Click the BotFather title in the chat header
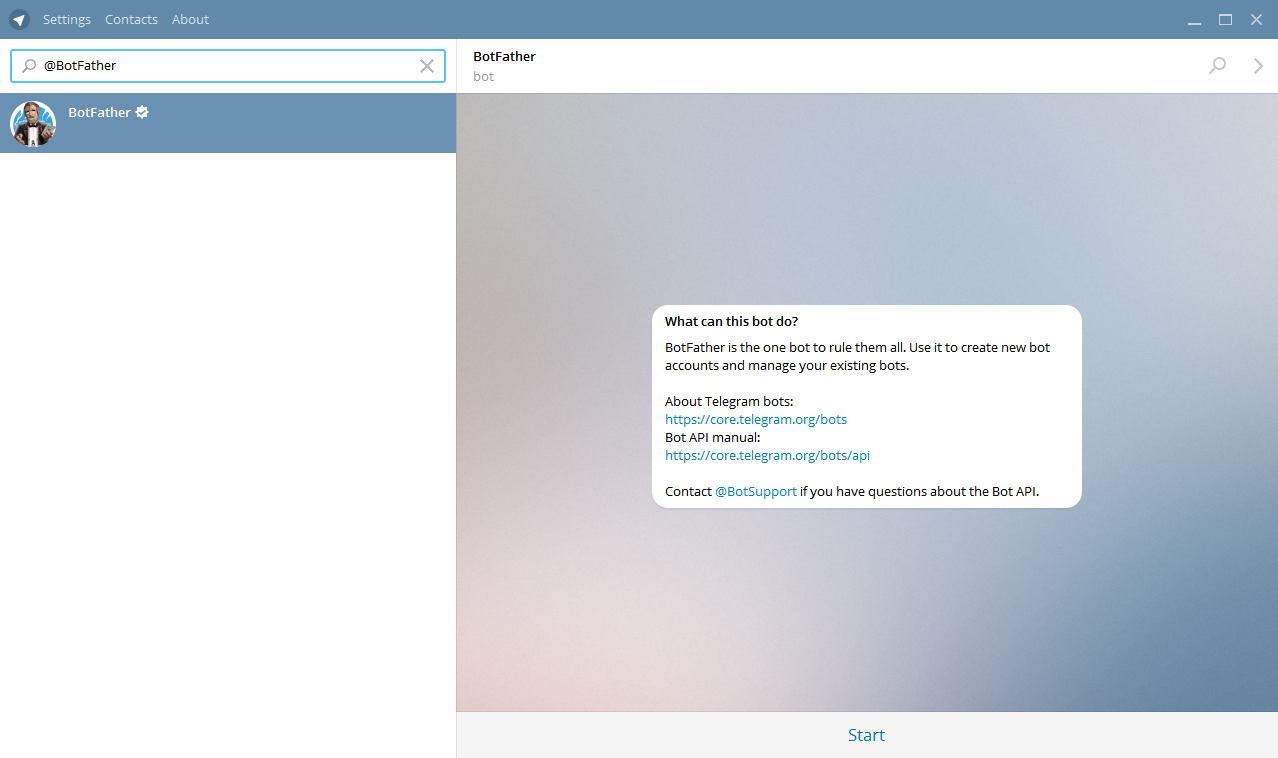The height and width of the screenshot is (758, 1278). coord(504,57)
